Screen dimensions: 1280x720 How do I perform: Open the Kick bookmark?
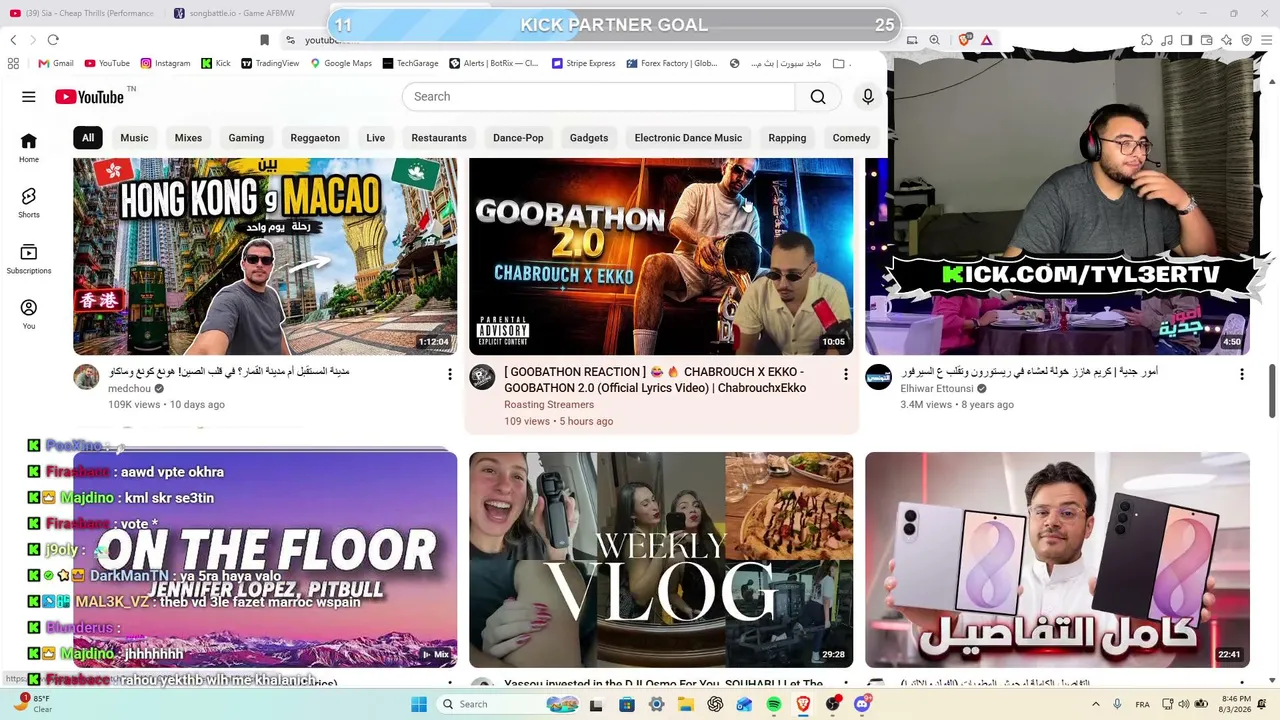coord(216,63)
